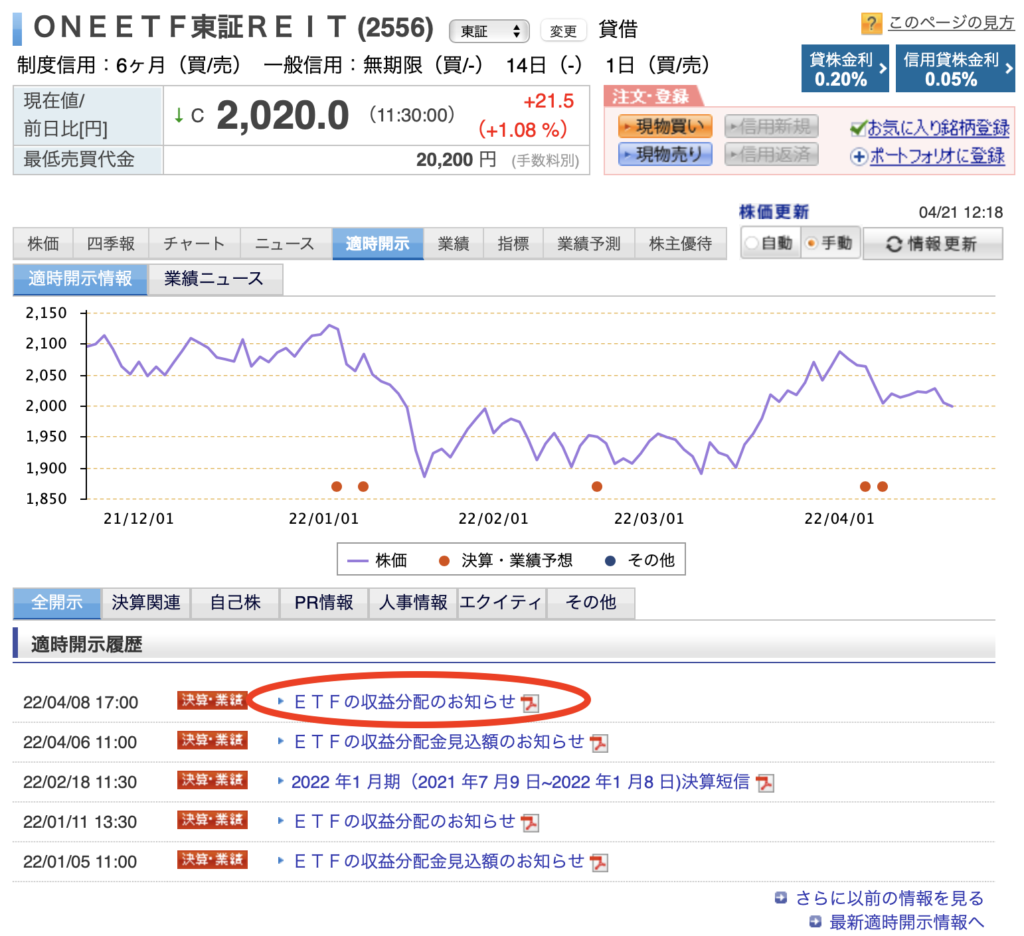
Task: Click the PDF icon for the 22/01/11 disclosure
Action: [530, 823]
